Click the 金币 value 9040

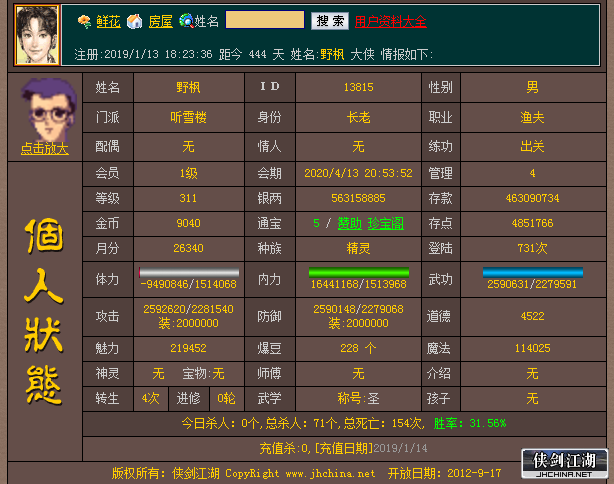tap(188, 224)
